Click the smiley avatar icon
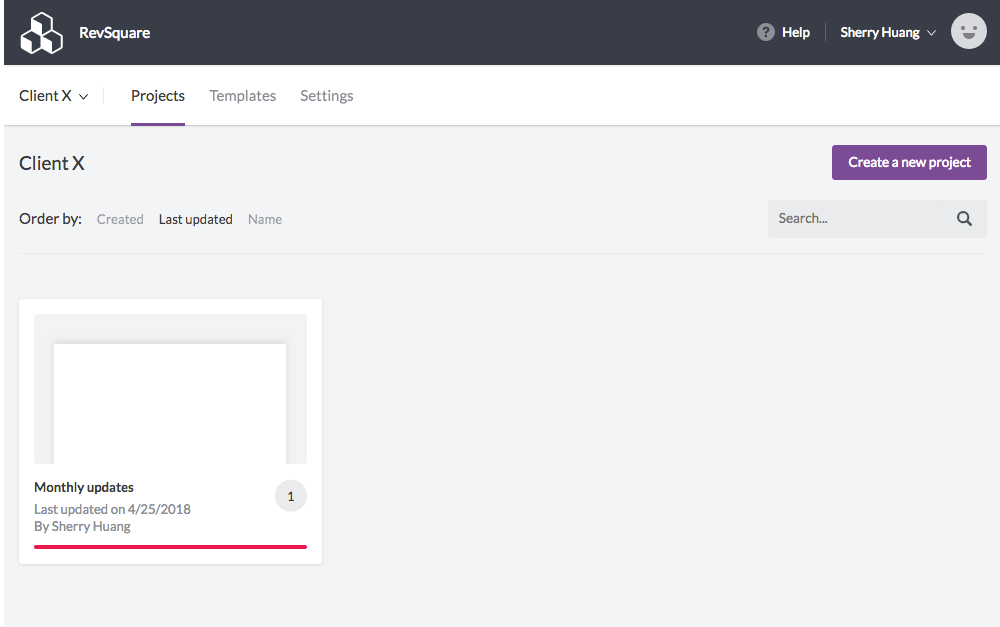 tap(967, 31)
